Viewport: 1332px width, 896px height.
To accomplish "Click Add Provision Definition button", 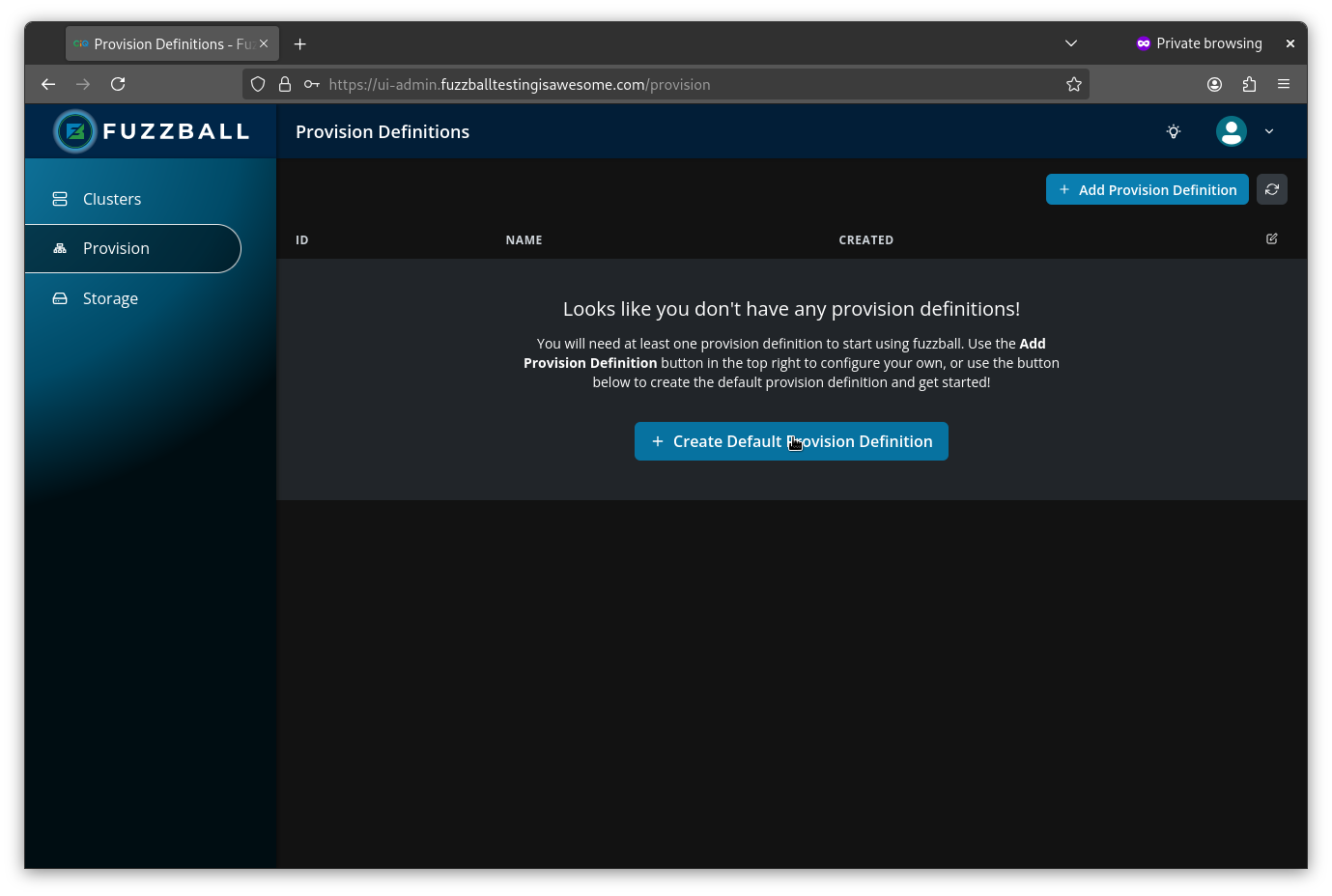I will point(1148,189).
